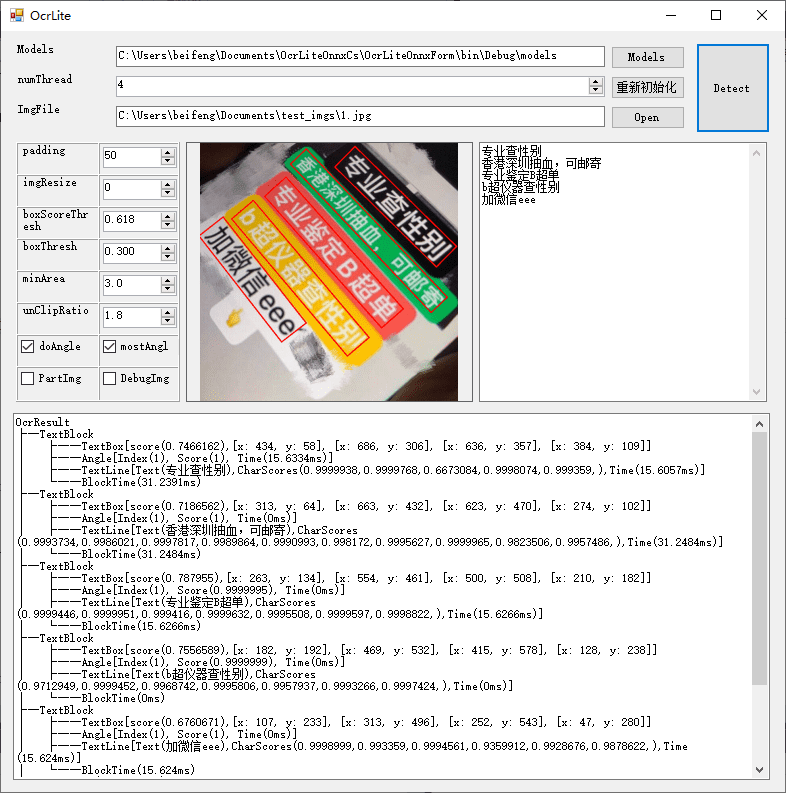The image size is (786, 793).
Task: Click TextBox score 0.7556589 line
Action: pos(369,650)
